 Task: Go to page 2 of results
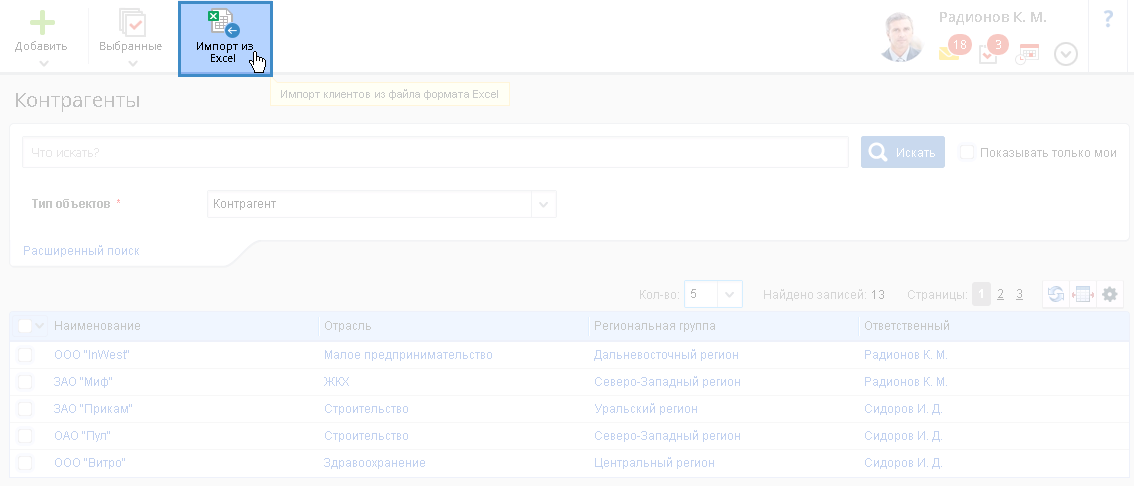tap(1000, 294)
